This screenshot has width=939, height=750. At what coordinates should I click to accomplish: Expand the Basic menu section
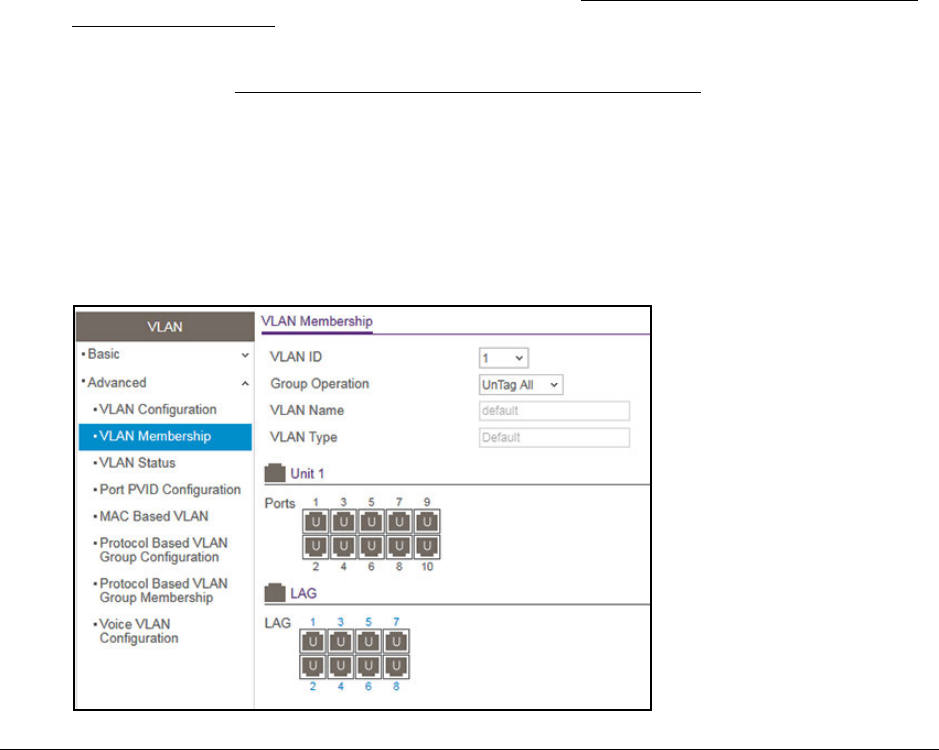coord(165,354)
